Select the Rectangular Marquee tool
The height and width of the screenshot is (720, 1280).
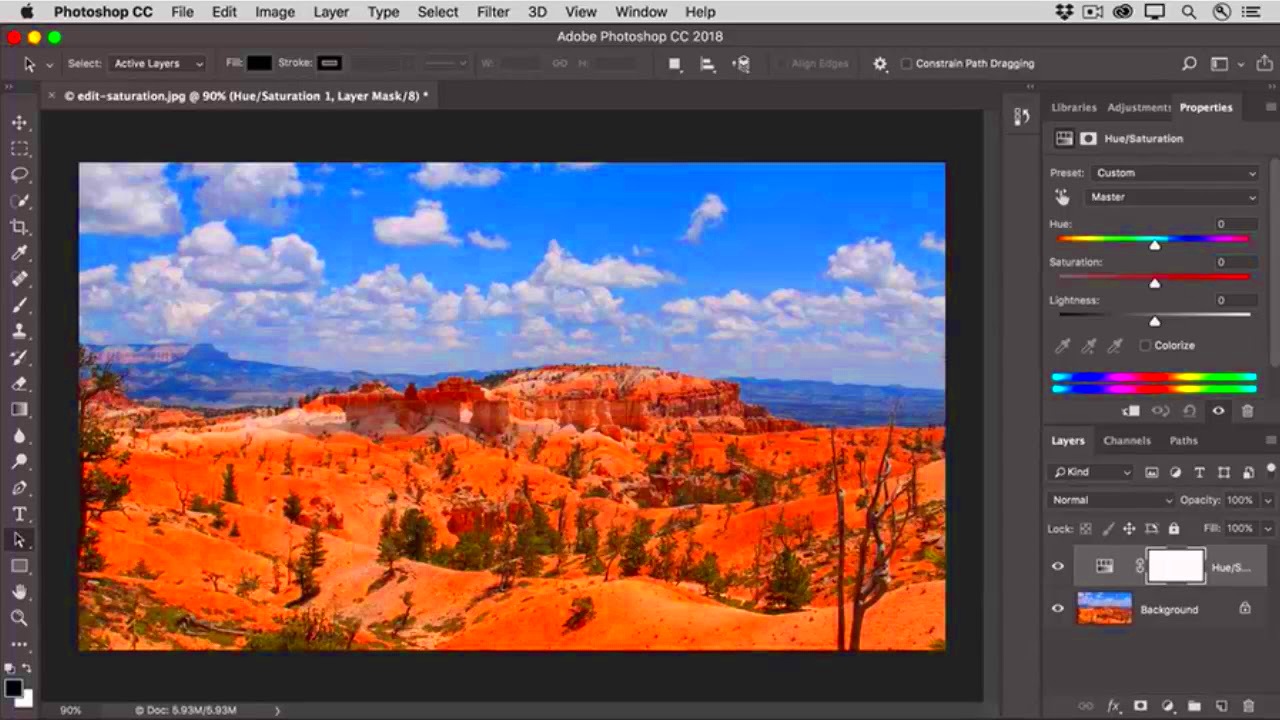point(19,148)
